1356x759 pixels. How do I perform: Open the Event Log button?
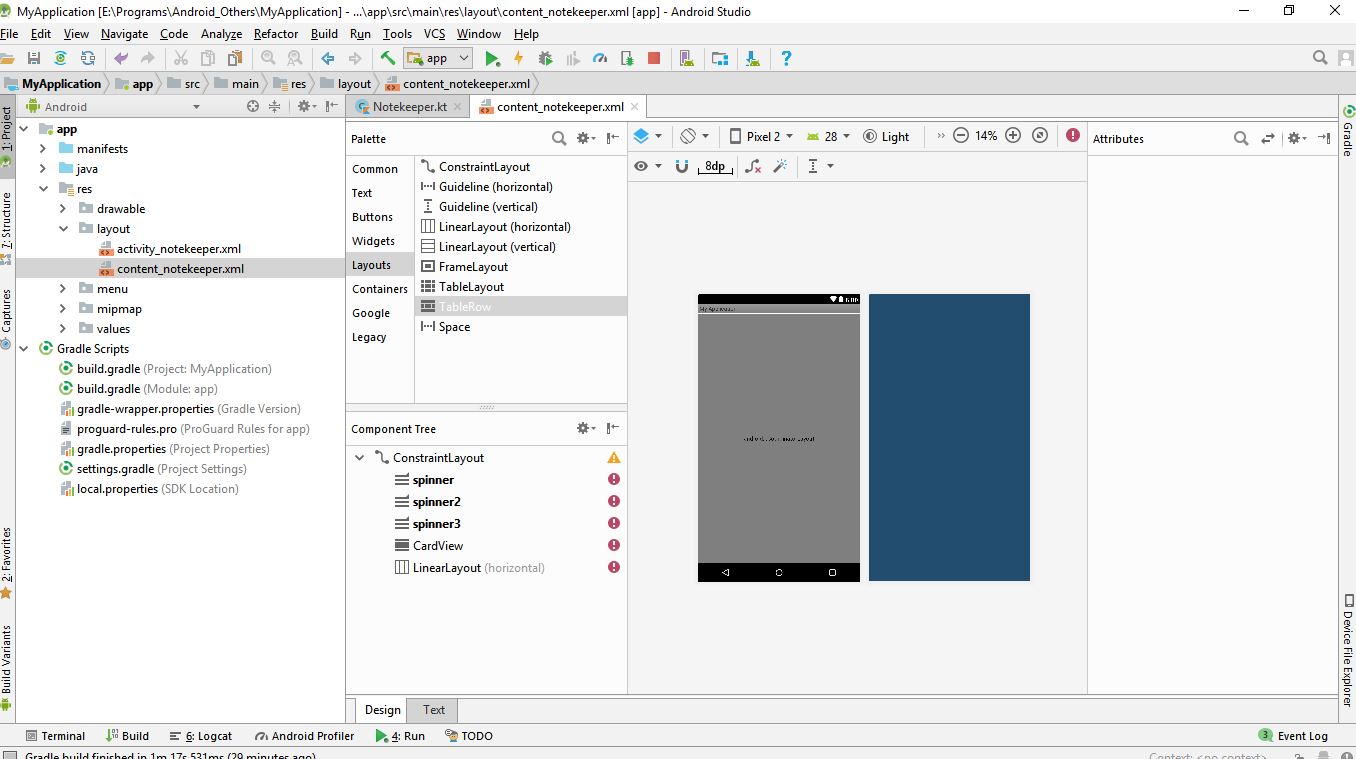pos(1293,735)
